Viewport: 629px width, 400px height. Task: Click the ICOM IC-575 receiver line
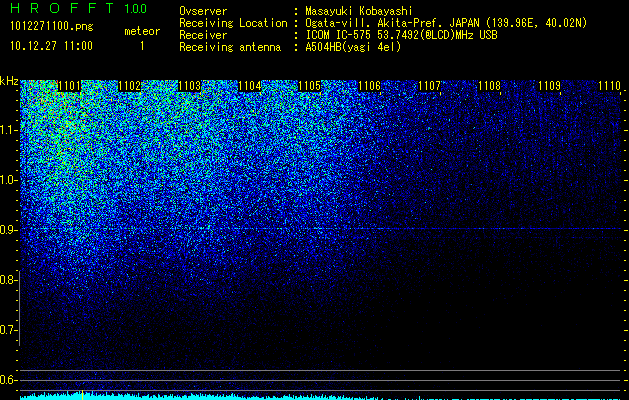(x=401, y=35)
